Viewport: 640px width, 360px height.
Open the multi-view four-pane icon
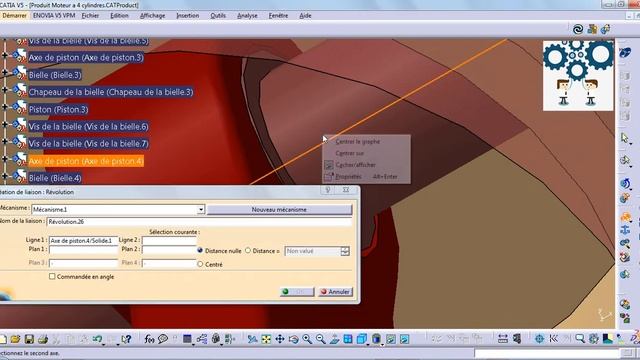click(348, 339)
